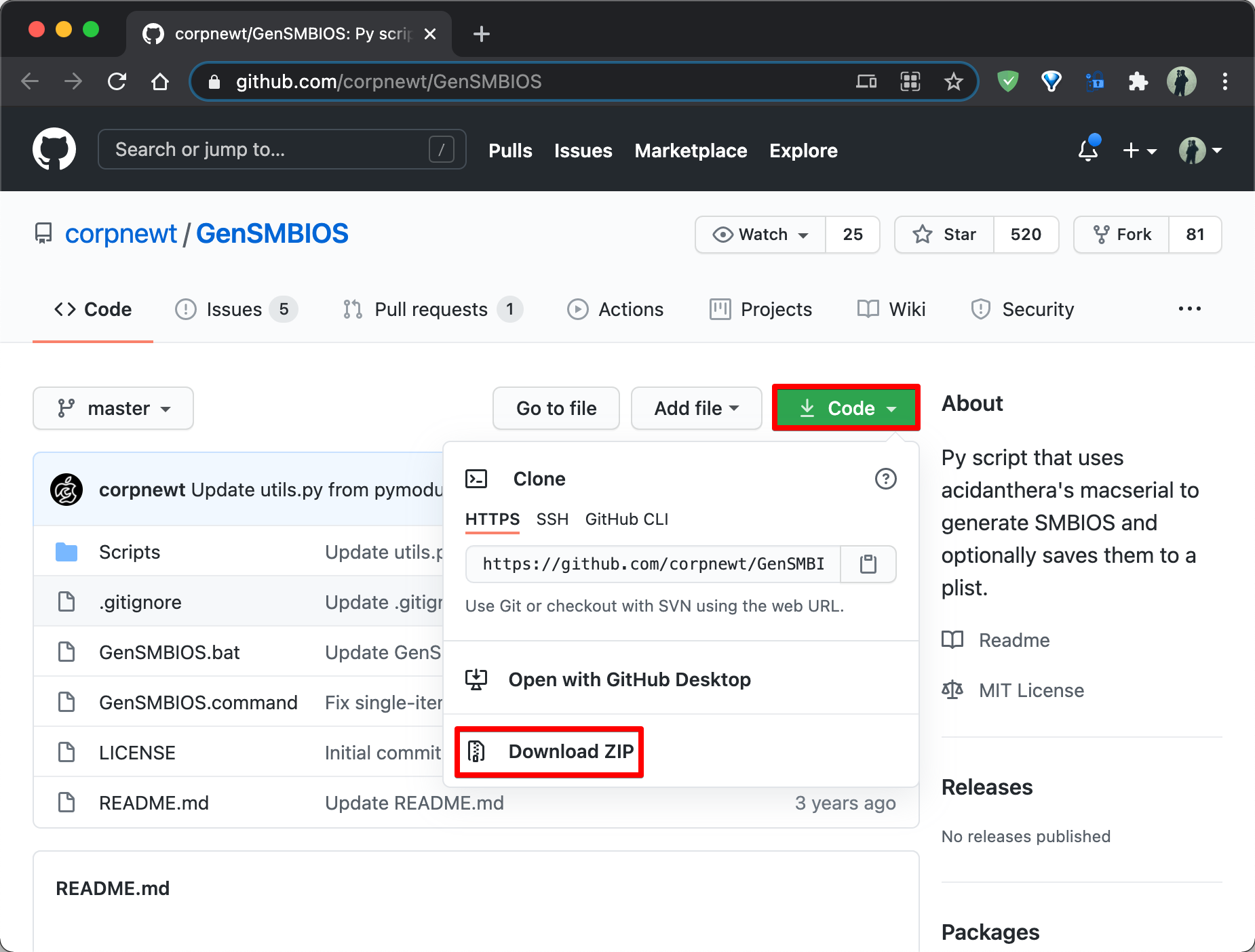Click the green shield extension icon

[x=1008, y=82]
